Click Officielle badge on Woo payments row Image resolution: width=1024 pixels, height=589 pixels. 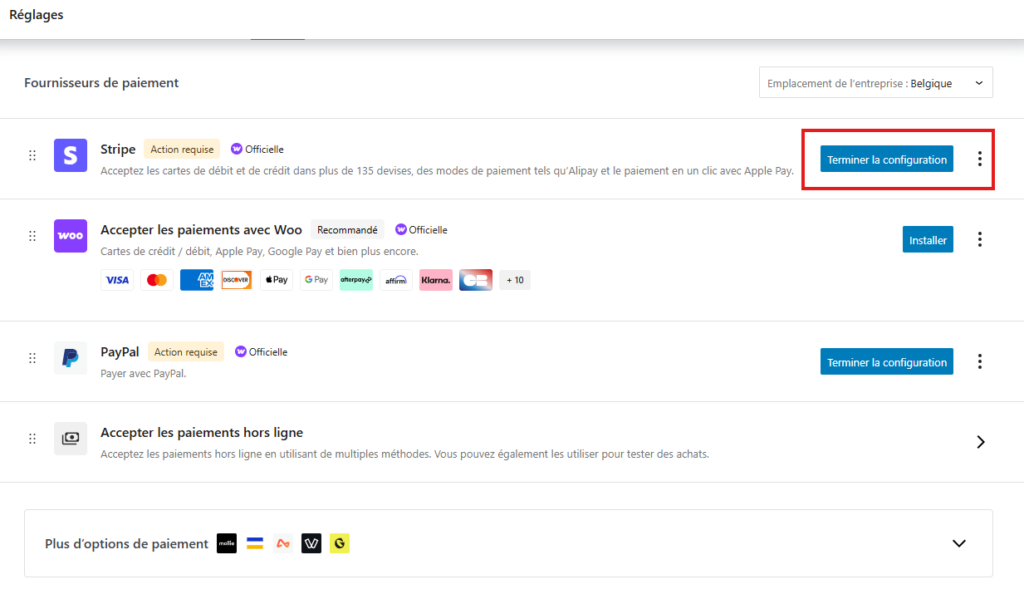point(421,230)
